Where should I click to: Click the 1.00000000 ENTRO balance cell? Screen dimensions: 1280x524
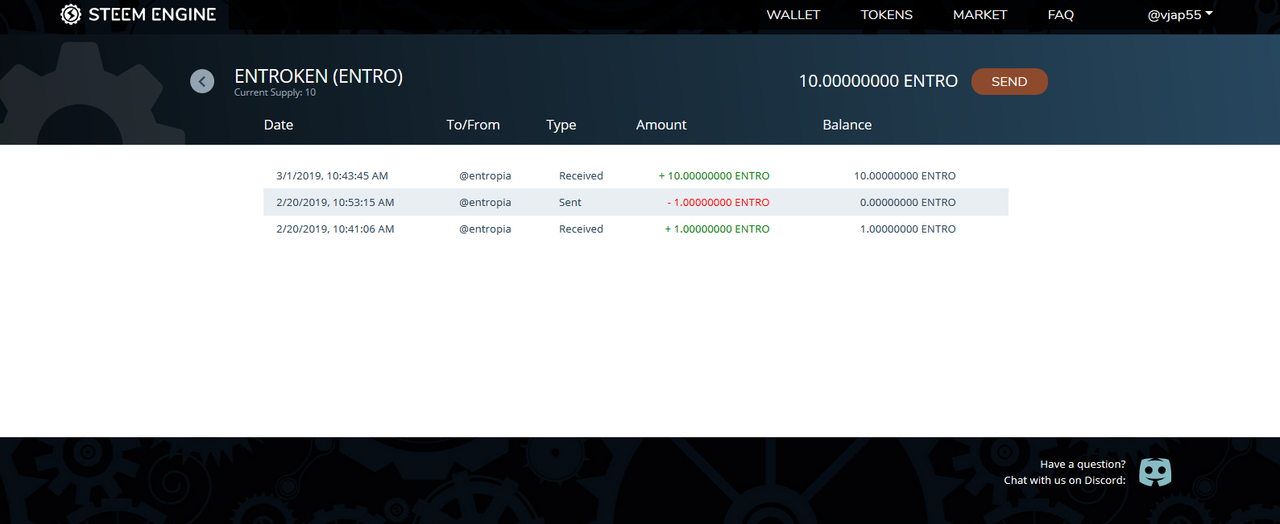pos(908,229)
